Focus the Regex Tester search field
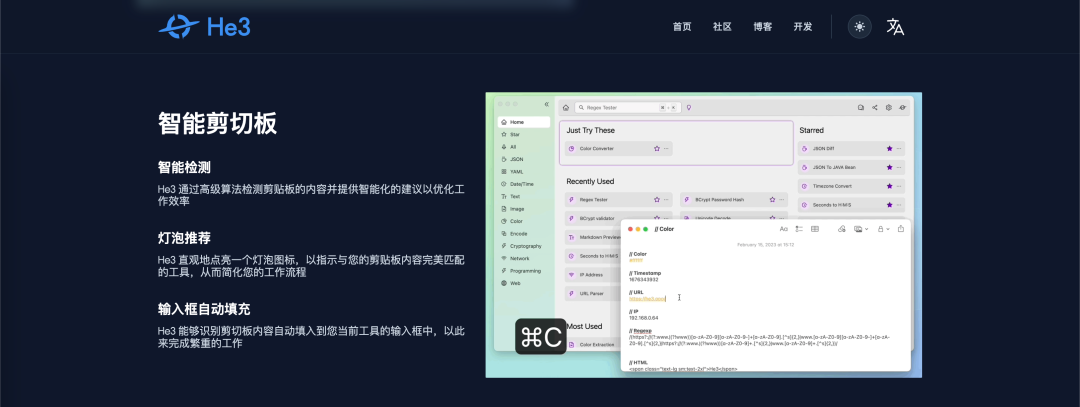 tap(627, 107)
